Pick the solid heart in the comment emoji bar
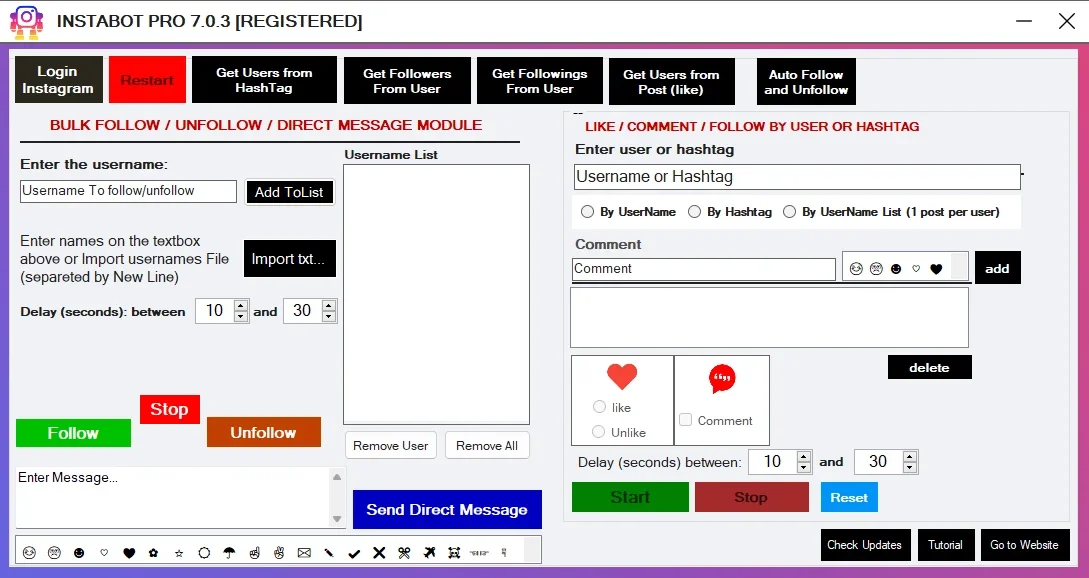Image resolution: width=1089 pixels, height=578 pixels. (936, 269)
